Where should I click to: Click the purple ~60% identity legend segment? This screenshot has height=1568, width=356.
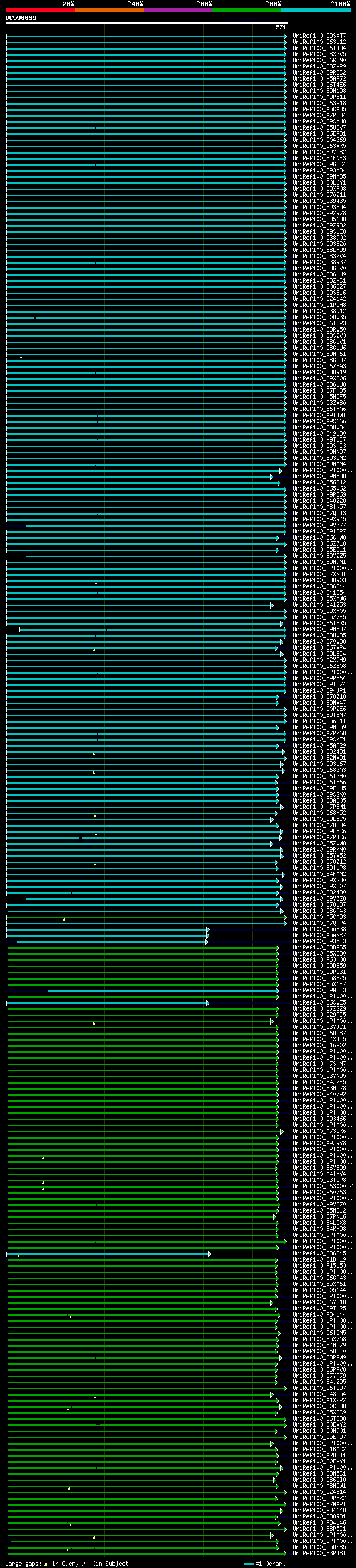(179, 10)
